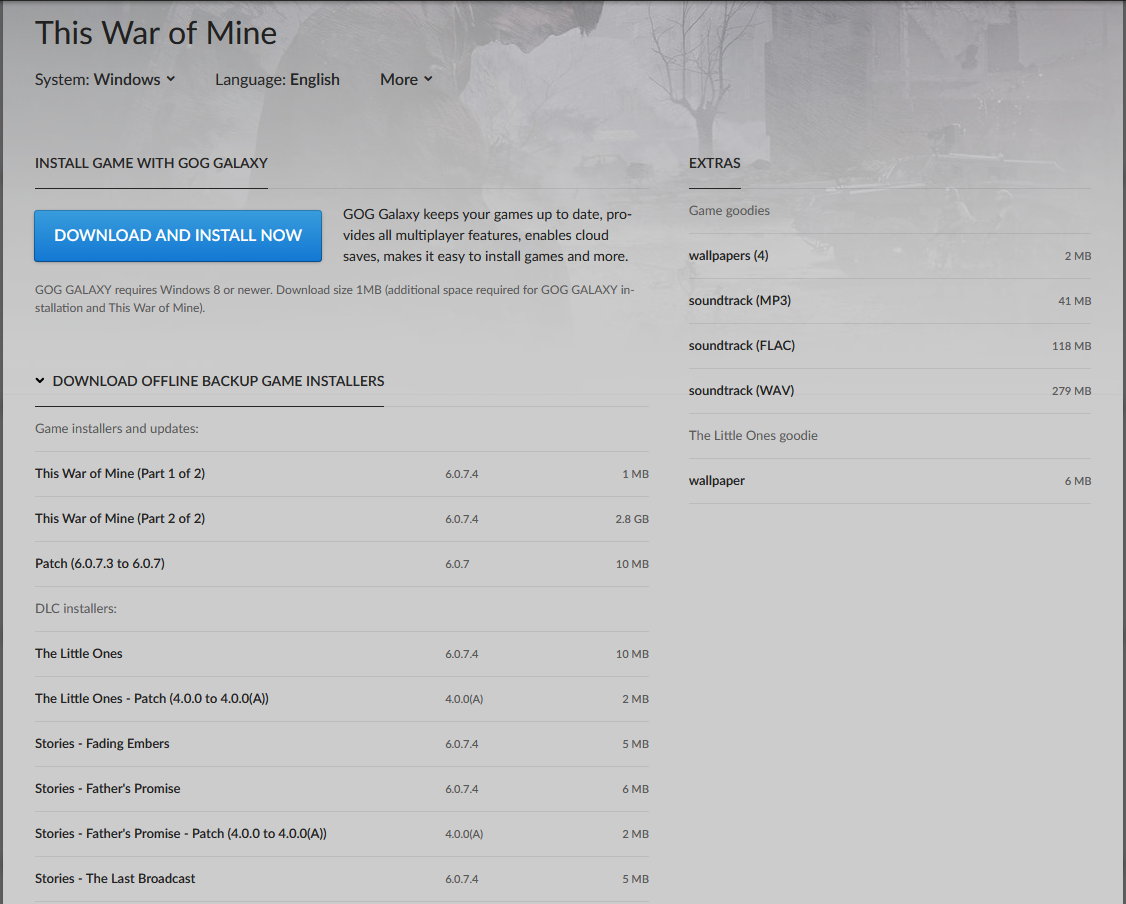The image size is (1126, 904).
Task: Download Stories - Father's Promise installer
Action: [x=342, y=788]
